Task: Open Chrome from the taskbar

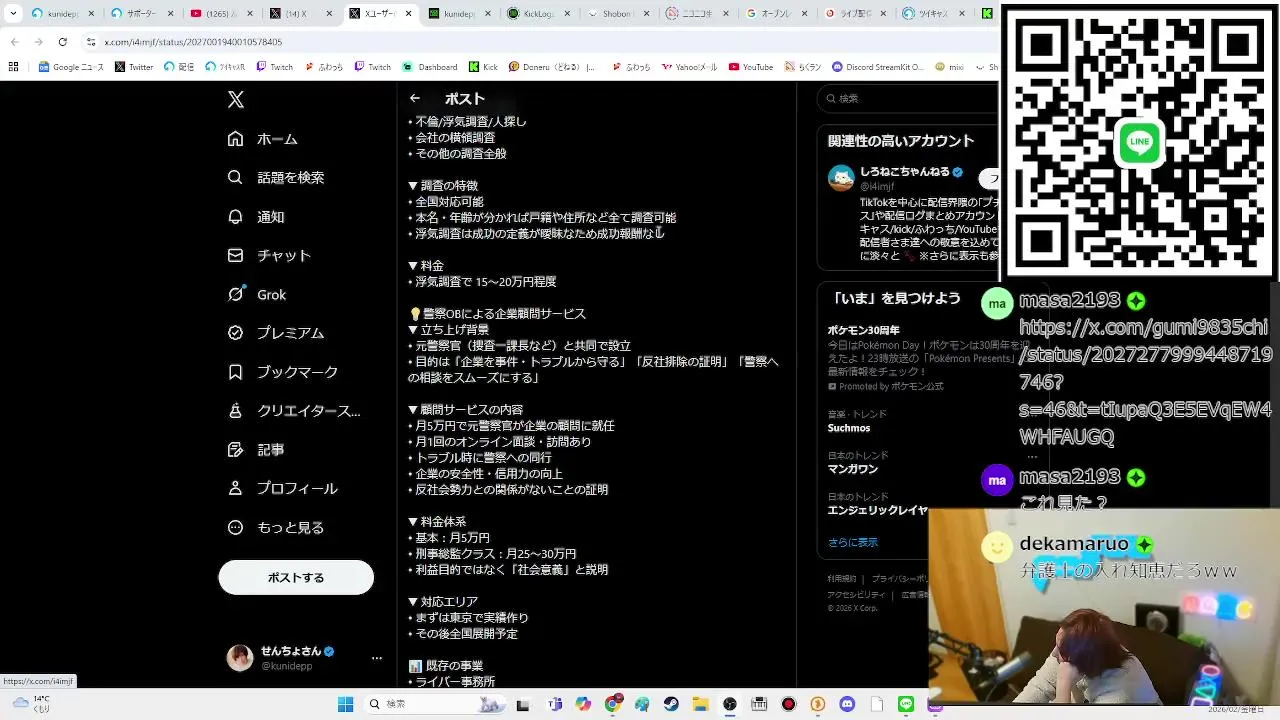Action: click(613, 704)
